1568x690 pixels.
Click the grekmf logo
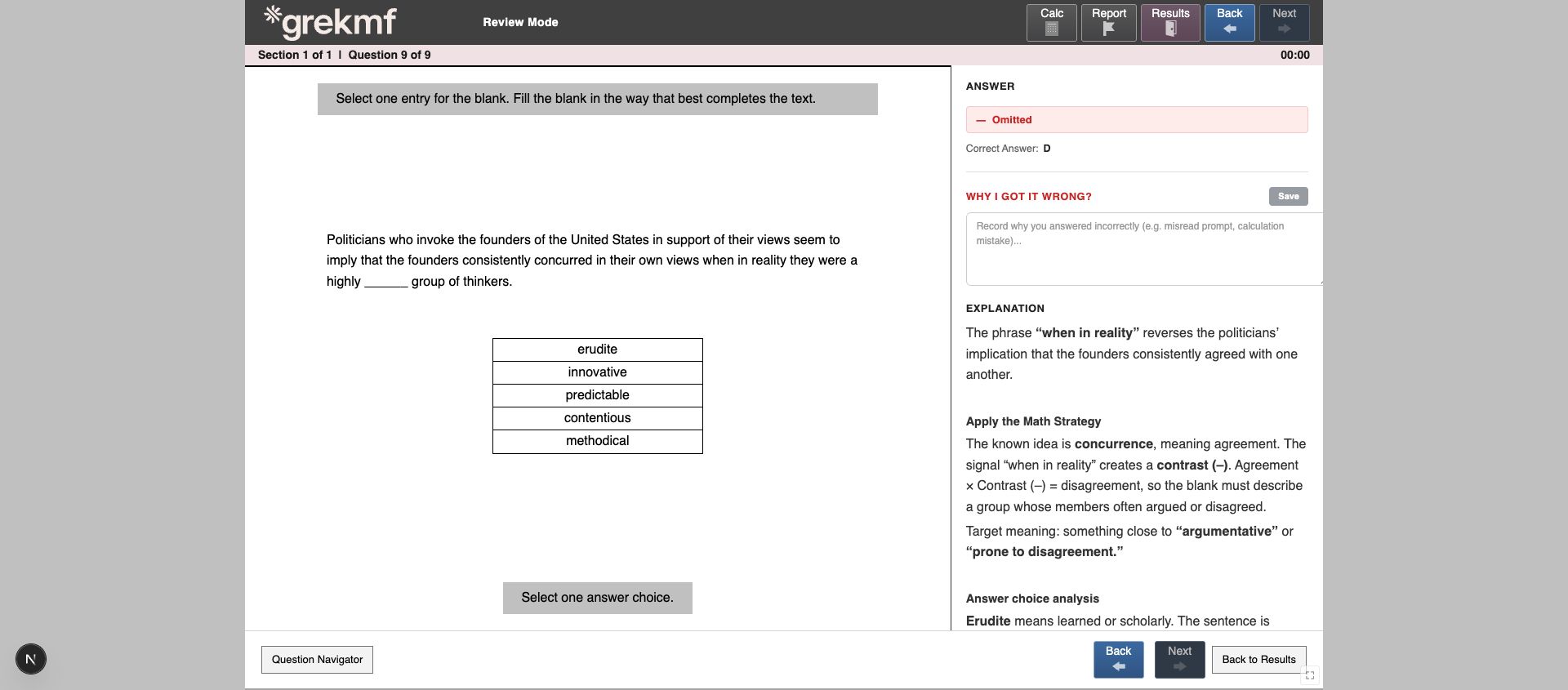point(330,22)
